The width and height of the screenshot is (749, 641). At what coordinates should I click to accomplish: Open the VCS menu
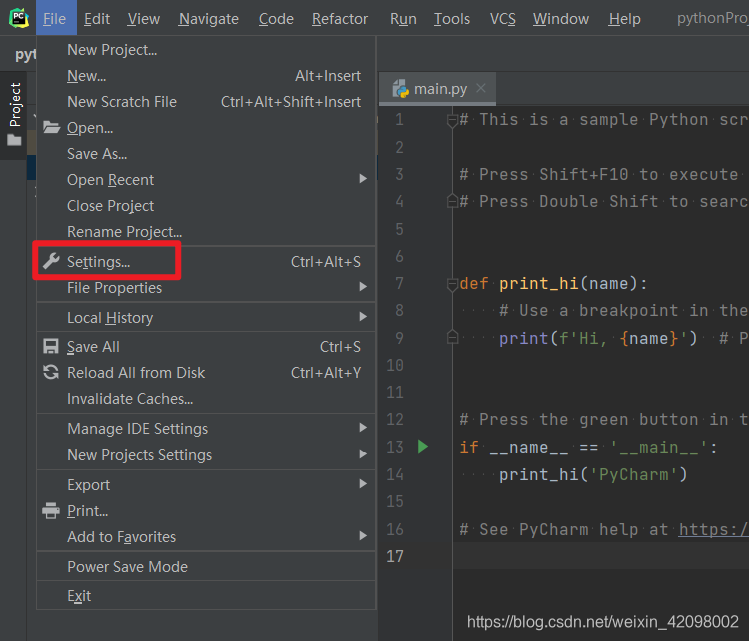(503, 19)
